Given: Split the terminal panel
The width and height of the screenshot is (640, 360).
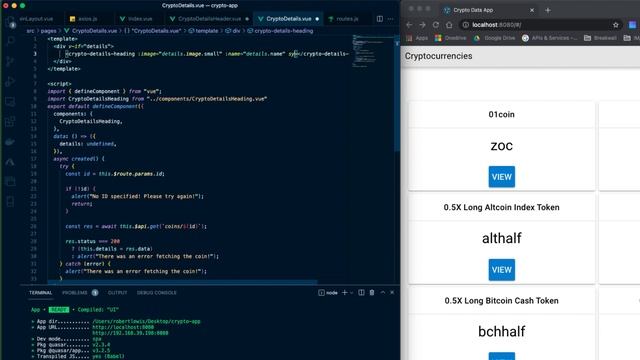Looking at the screenshot, I should coord(361,292).
